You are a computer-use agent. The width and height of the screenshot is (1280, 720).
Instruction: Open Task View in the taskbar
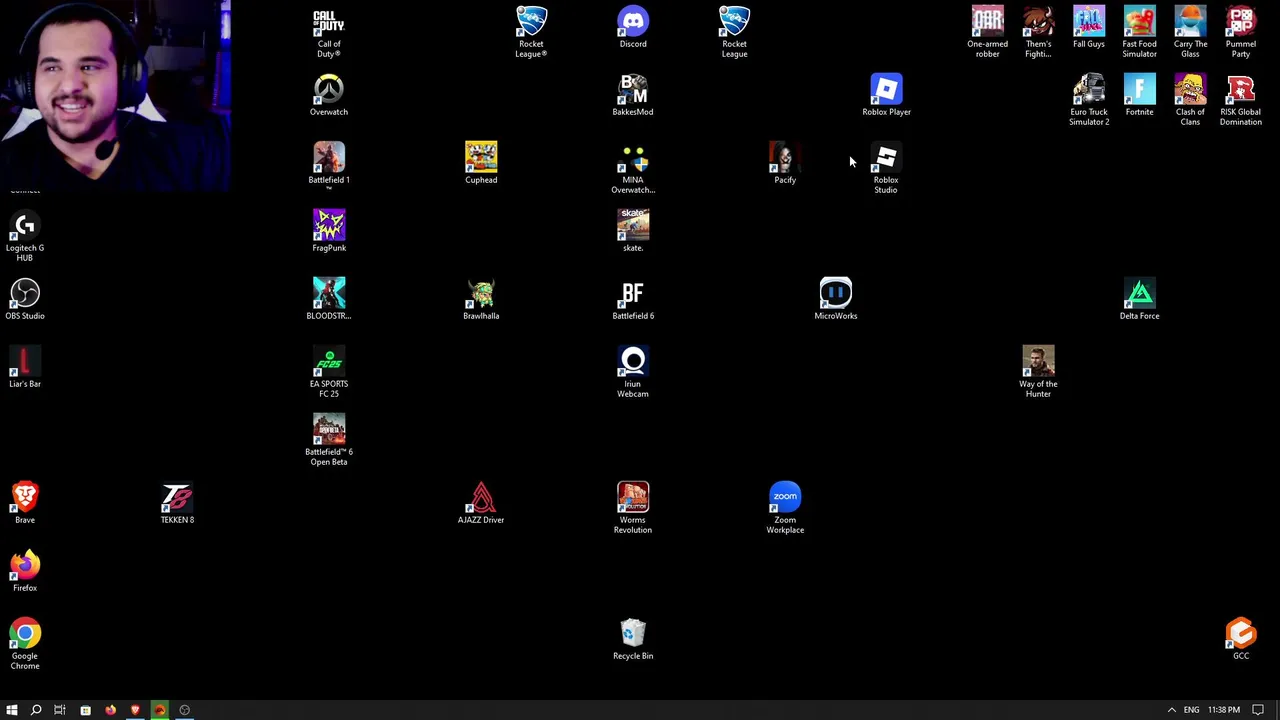[x=60, y=710]
